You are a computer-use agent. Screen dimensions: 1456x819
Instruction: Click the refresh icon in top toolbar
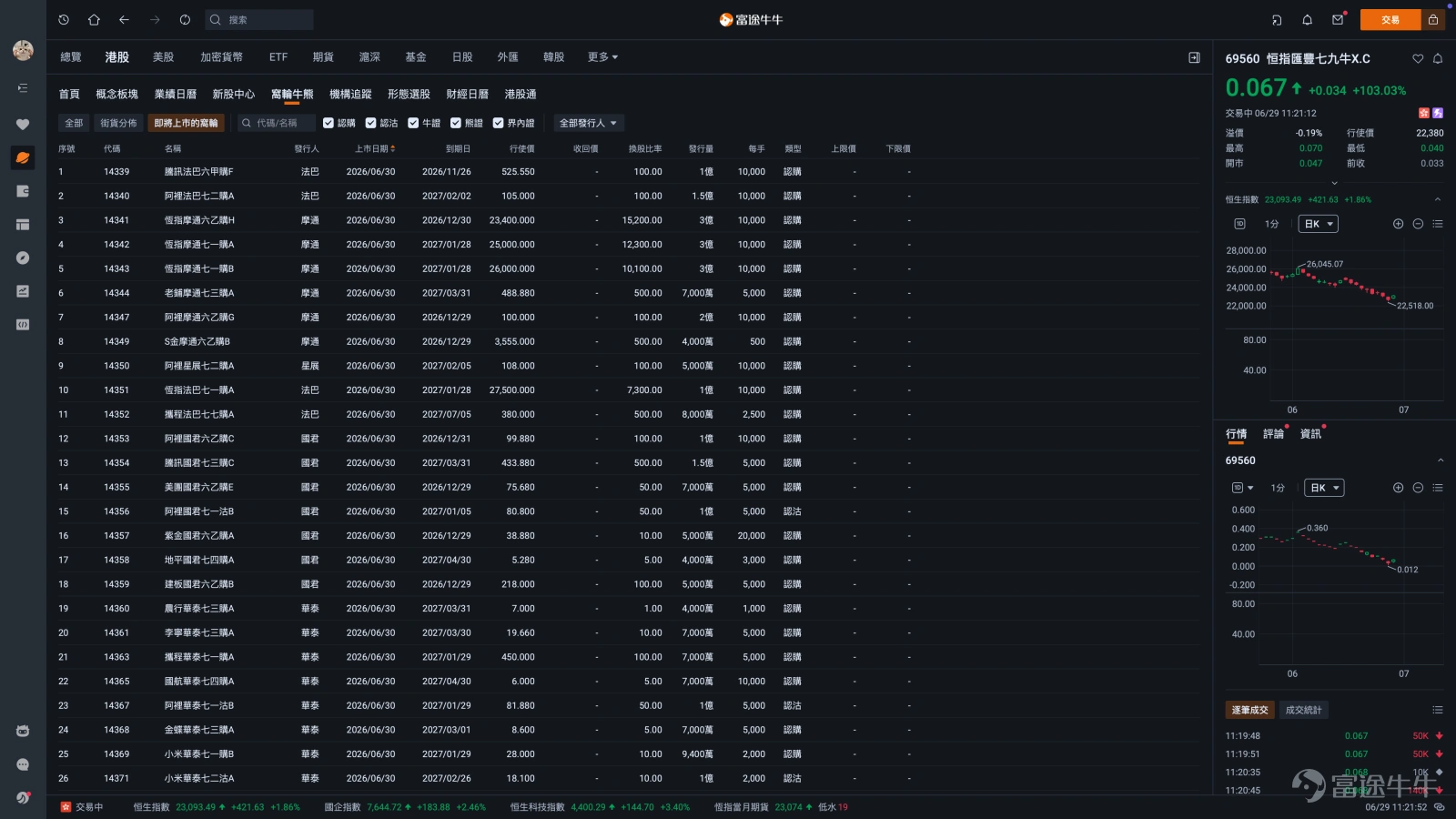(185, 19)
